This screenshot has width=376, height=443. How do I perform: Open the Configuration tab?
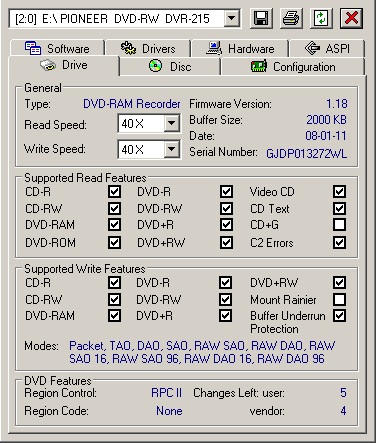click(293, 67)
